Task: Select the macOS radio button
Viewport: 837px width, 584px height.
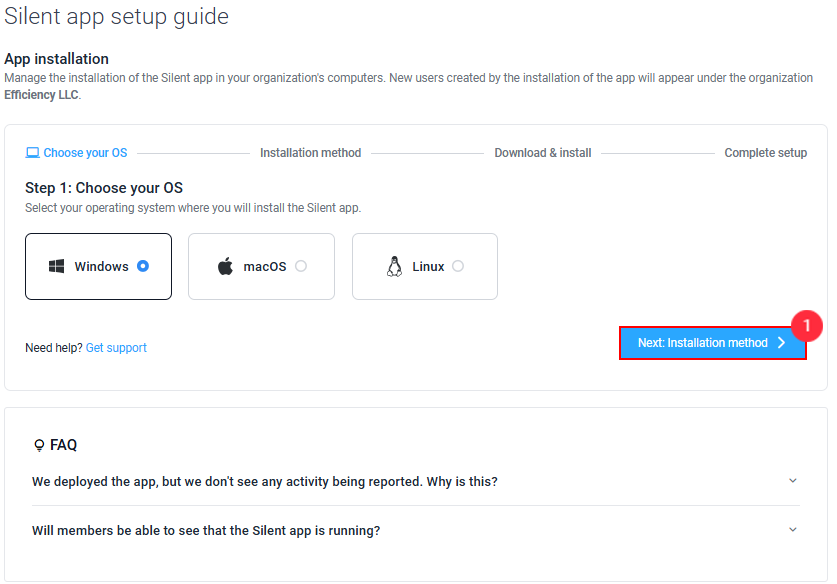Action: (x=301, y=266)
